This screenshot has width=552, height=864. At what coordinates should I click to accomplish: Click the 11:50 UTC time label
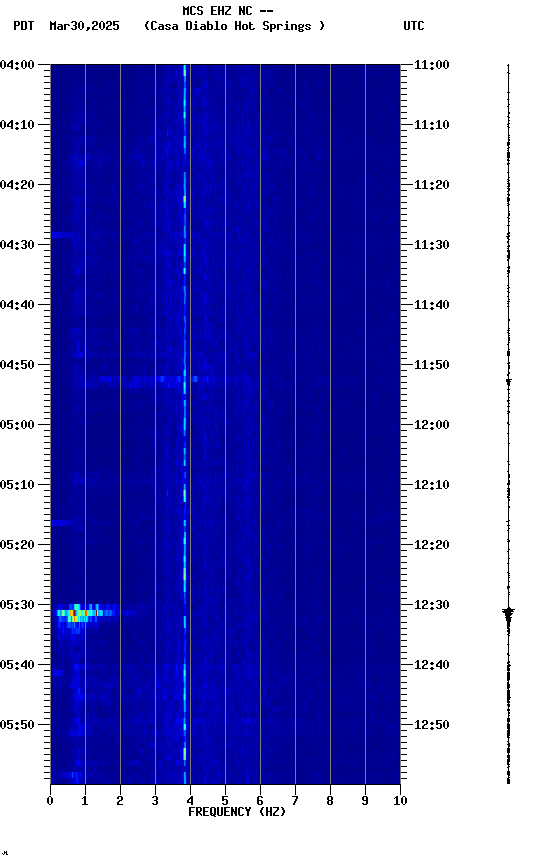tap(432, 365)
